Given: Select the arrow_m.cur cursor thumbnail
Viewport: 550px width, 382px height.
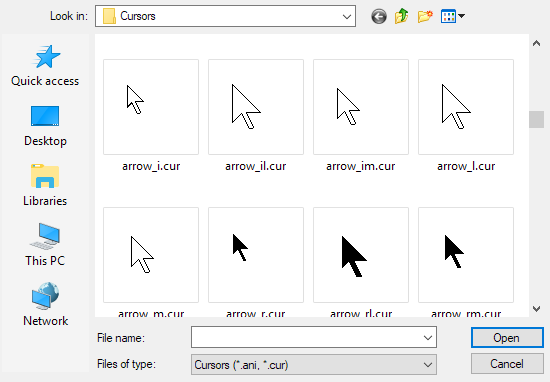Looking at the screenshot, I should point(151,255).
